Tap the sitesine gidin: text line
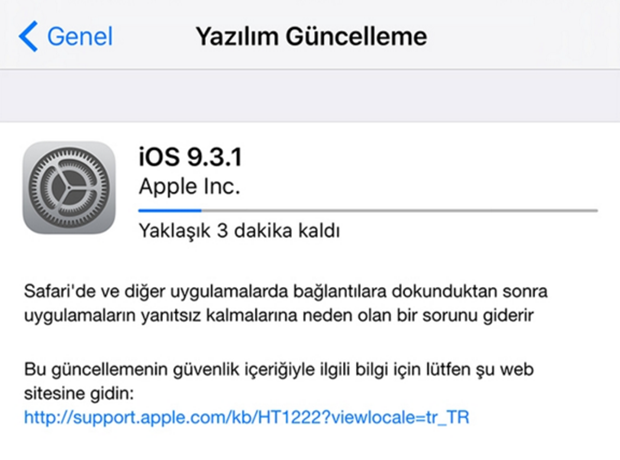The height and width of the screenshot is (460, 620). pos(79,394)
